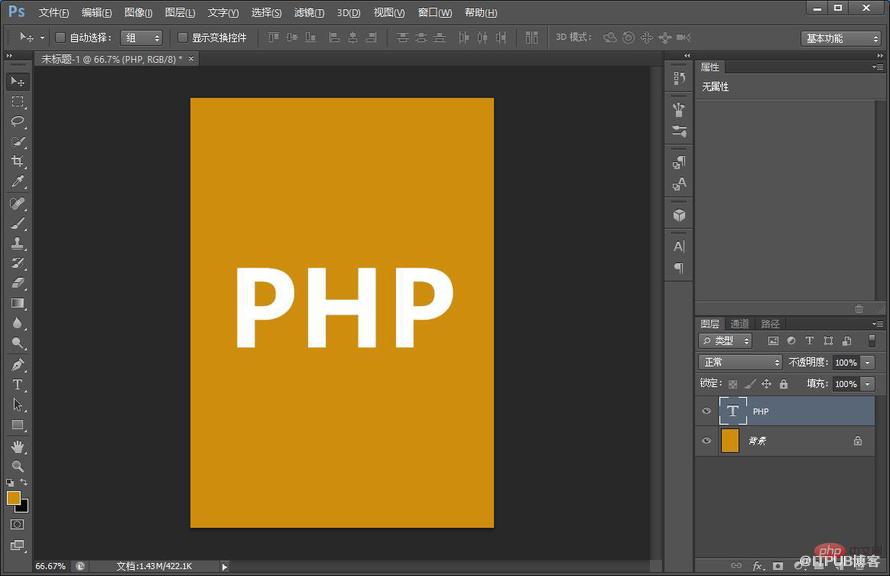Switch to the 通道 tab

point(740,324)
